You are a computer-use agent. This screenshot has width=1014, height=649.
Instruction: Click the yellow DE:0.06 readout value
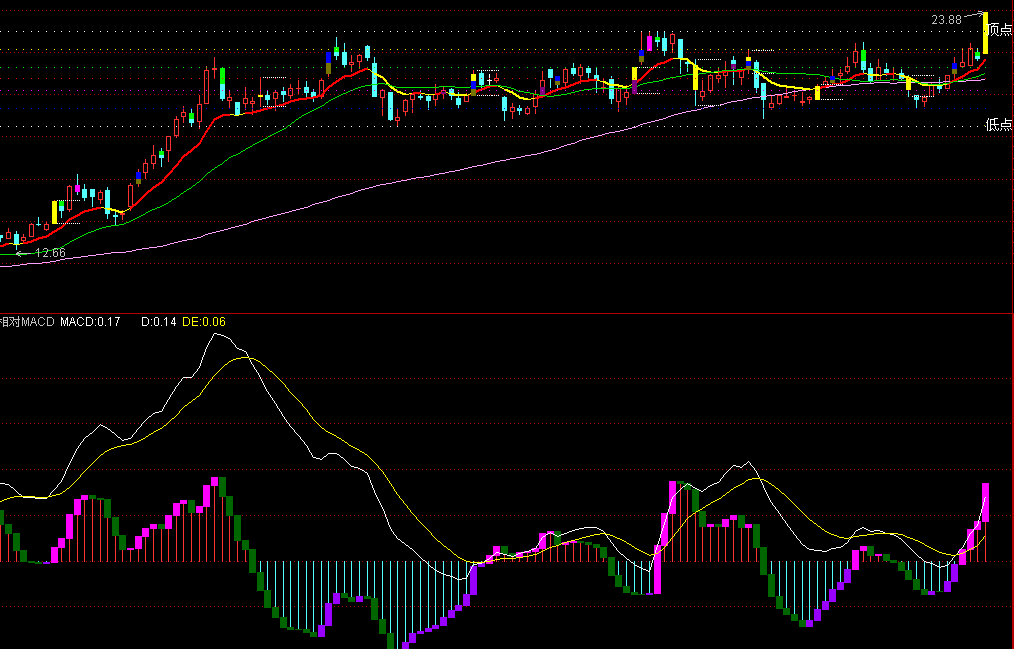point(204,321)
